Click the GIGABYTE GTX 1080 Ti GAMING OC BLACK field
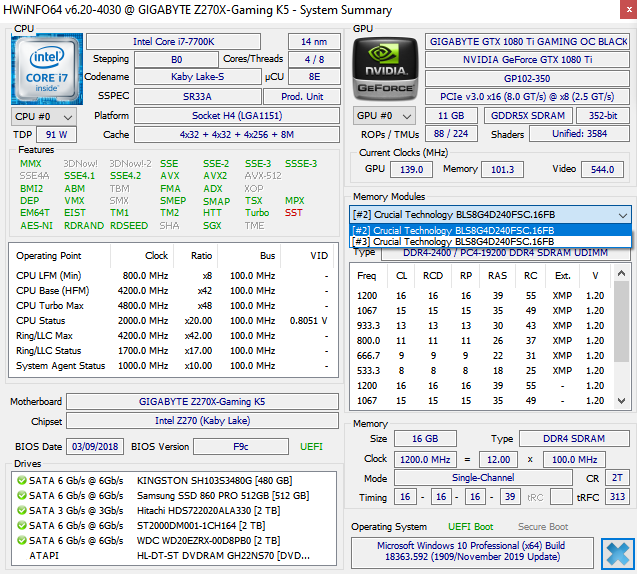 [527, 42]
